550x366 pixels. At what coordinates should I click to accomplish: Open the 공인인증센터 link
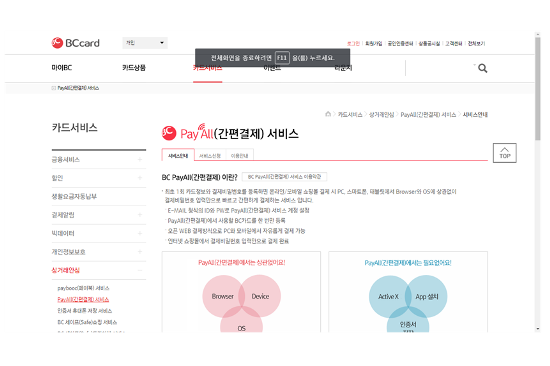(x=400, y=44)
